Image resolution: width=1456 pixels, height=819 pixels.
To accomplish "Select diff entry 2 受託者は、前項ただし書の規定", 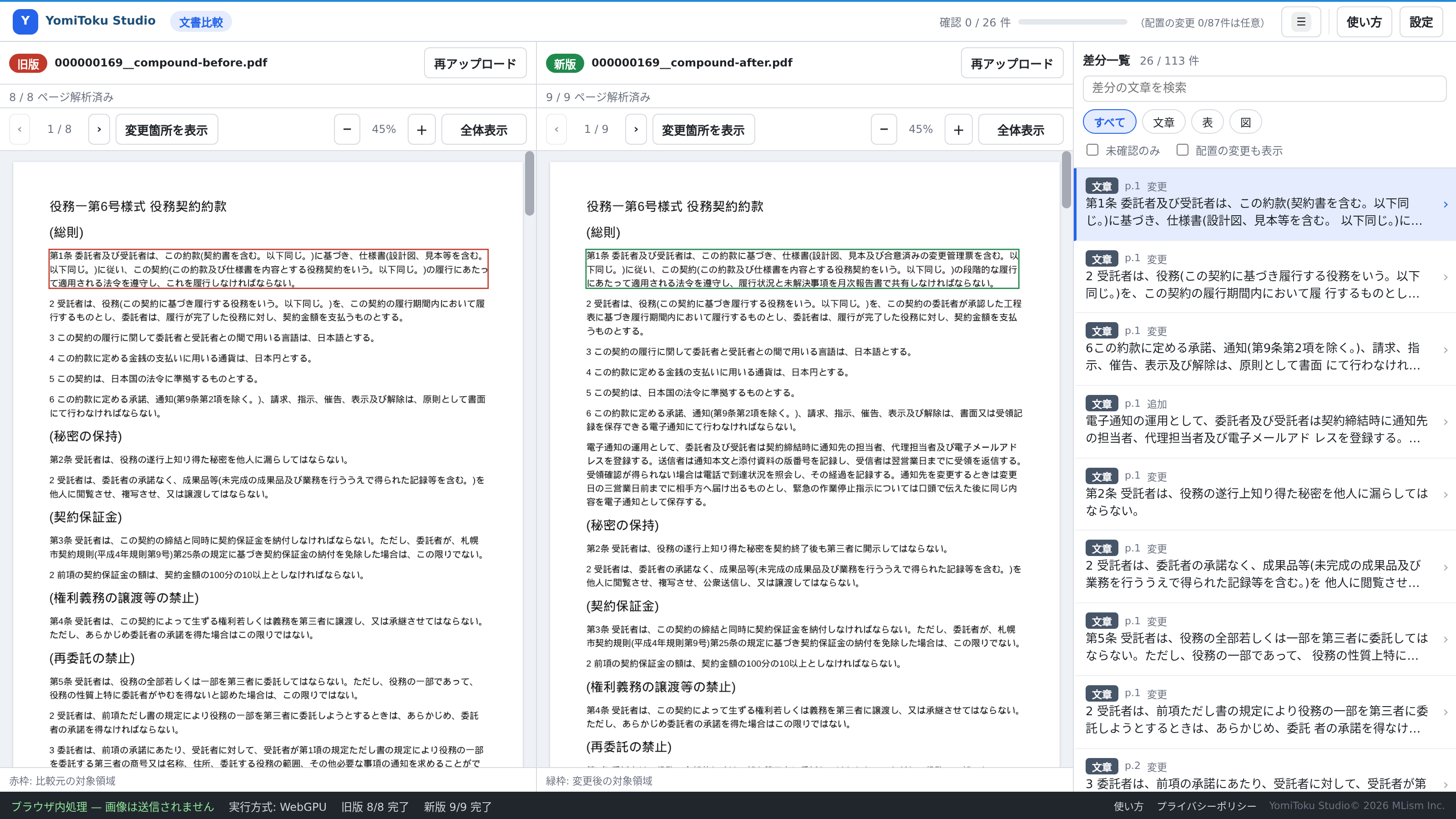I will (1264, 712).
